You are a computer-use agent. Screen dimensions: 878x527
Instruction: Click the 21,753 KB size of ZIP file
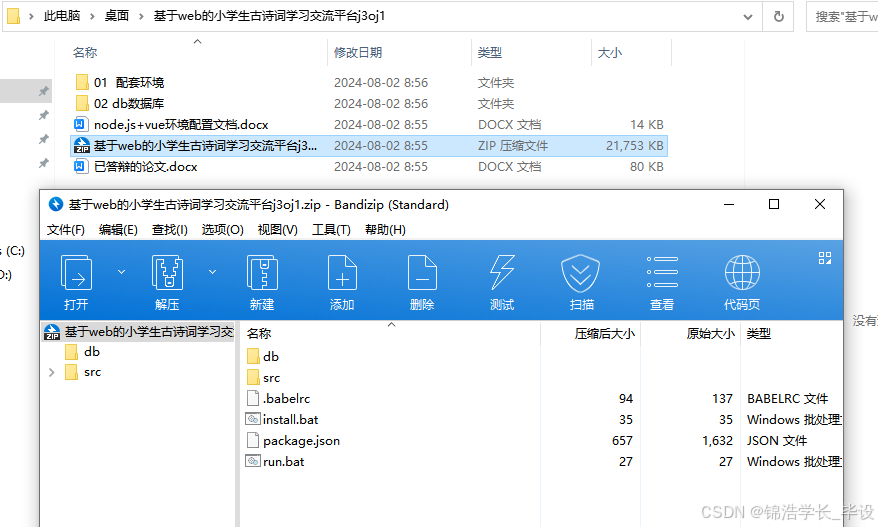[x=634, y=146]
